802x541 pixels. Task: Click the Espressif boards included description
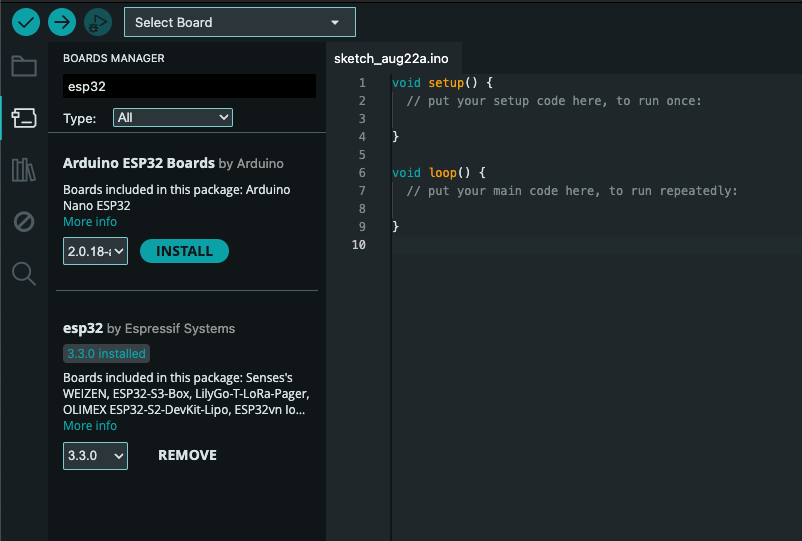(x=186, y=394)
